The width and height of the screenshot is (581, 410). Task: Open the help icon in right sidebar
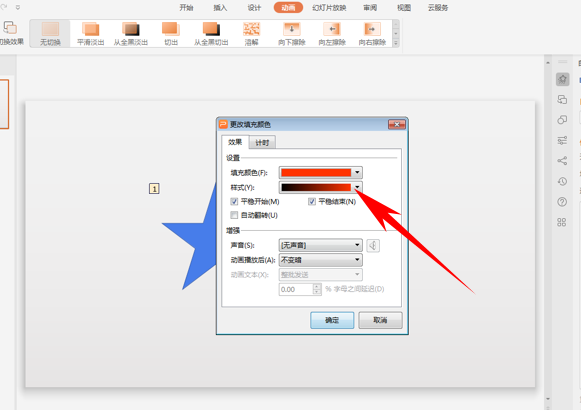562,202
